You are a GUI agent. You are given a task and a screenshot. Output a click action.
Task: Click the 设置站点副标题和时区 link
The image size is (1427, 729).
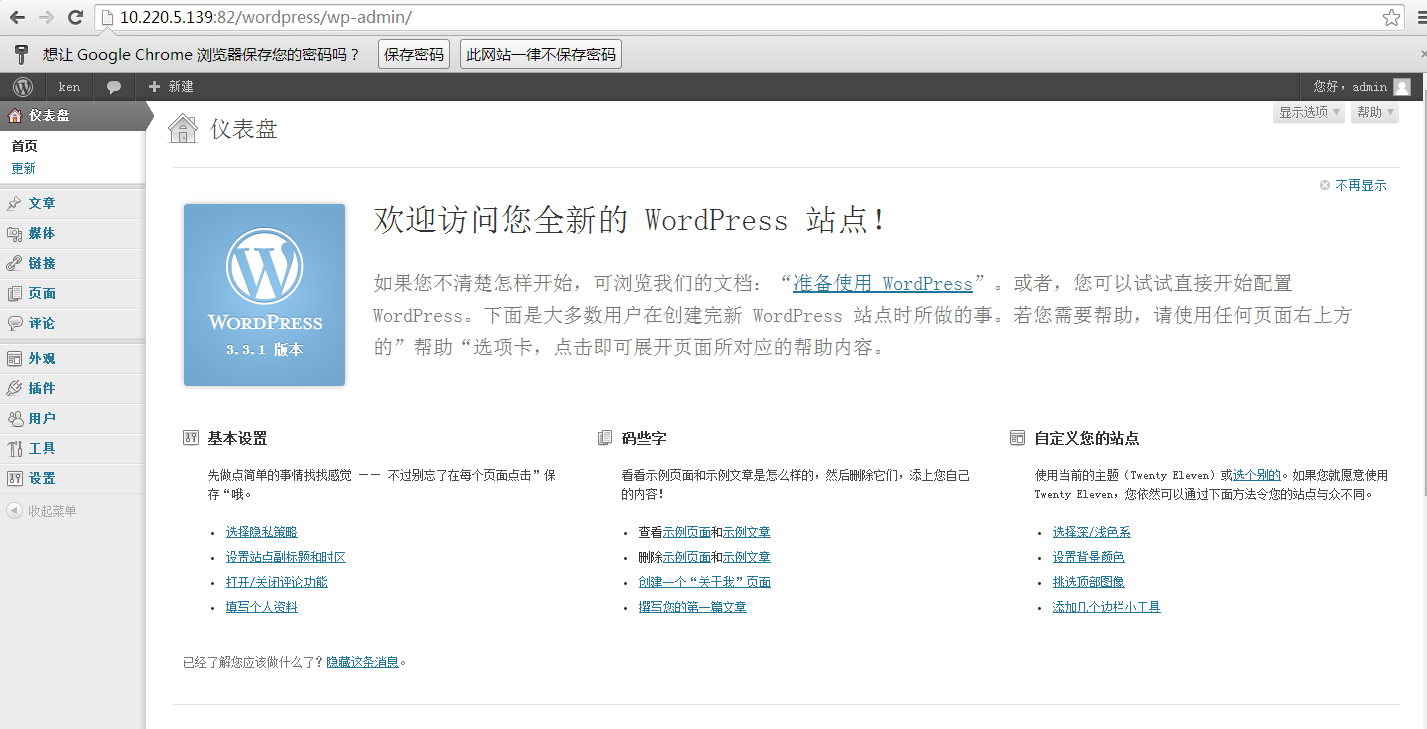(286, 557)
